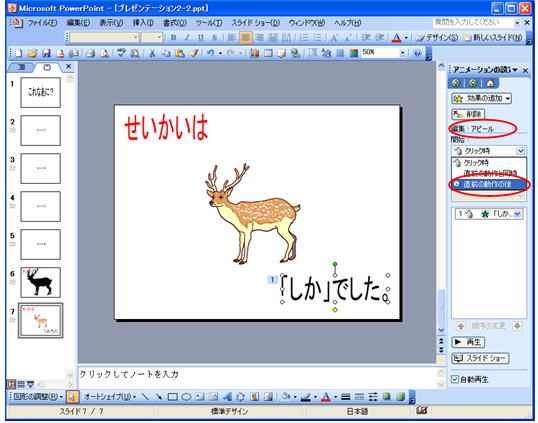Open the スライドショー menu
This screenshot has width=538, height=423.
pos(256,23)
